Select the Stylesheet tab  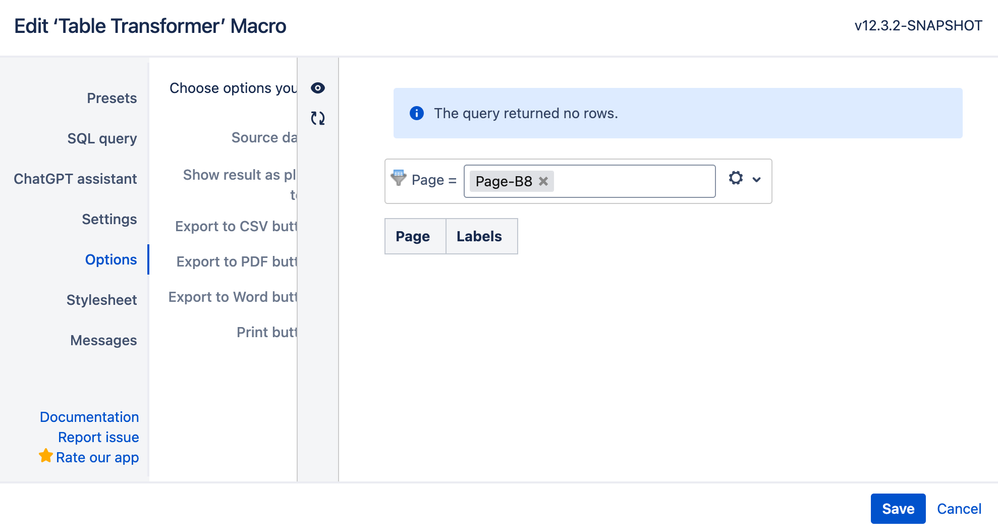point(102,300)
